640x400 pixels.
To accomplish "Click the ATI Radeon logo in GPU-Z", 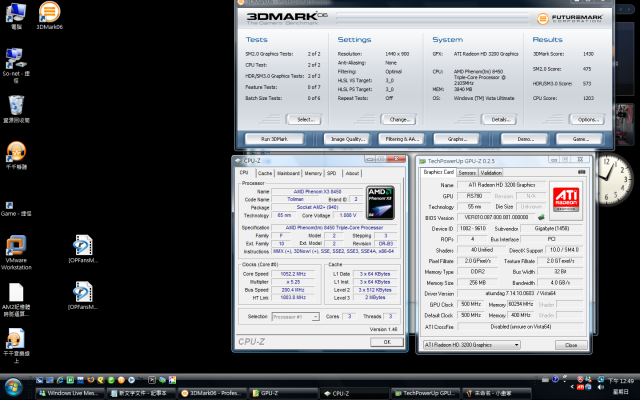I will (566, 199).
